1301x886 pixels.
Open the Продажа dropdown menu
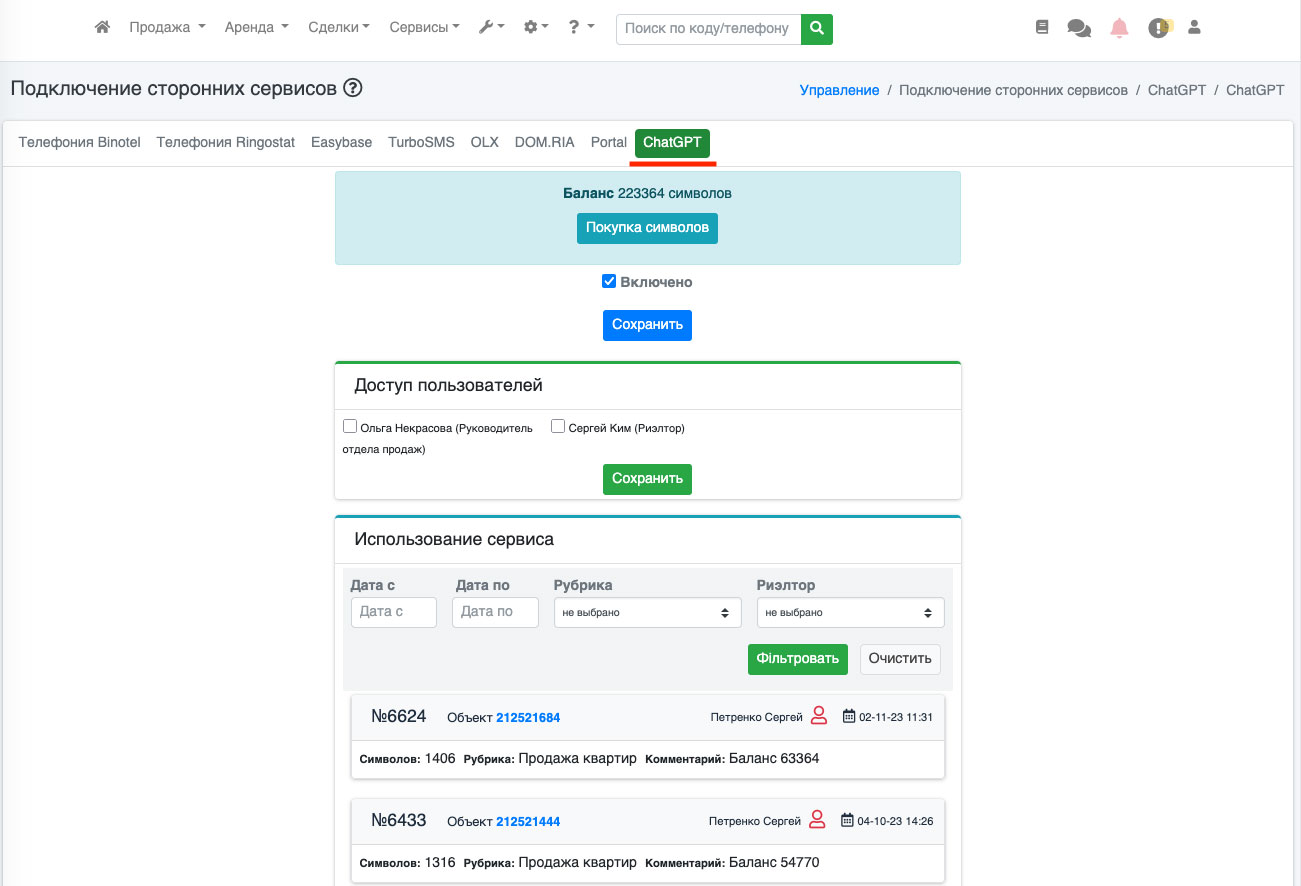(x=167, y=28)
